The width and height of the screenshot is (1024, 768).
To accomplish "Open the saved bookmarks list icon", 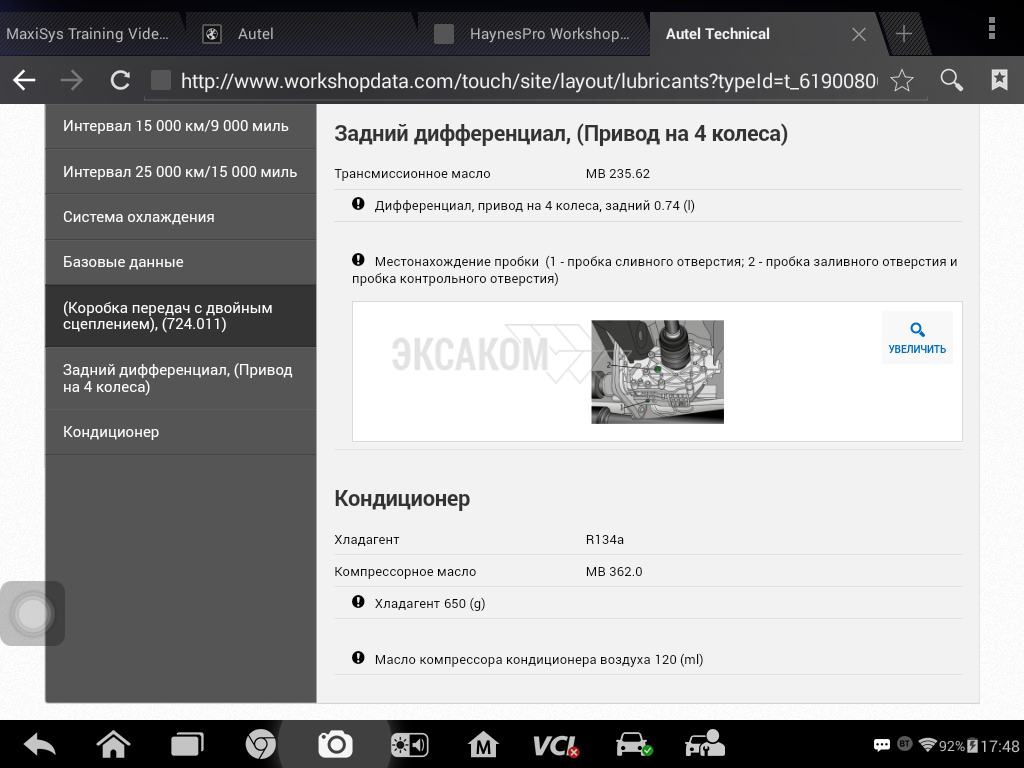I will (x=999, y=81).
